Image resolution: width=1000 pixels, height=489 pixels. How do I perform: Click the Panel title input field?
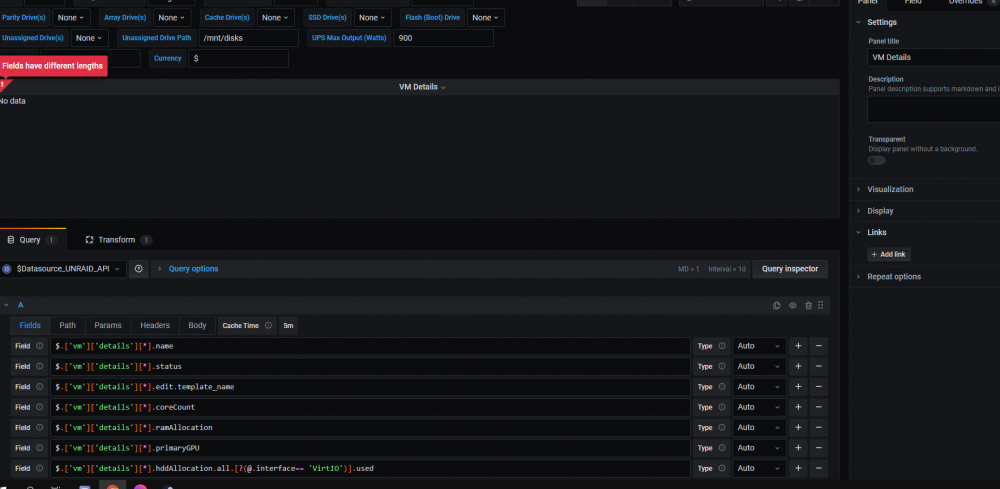(934, 57)
